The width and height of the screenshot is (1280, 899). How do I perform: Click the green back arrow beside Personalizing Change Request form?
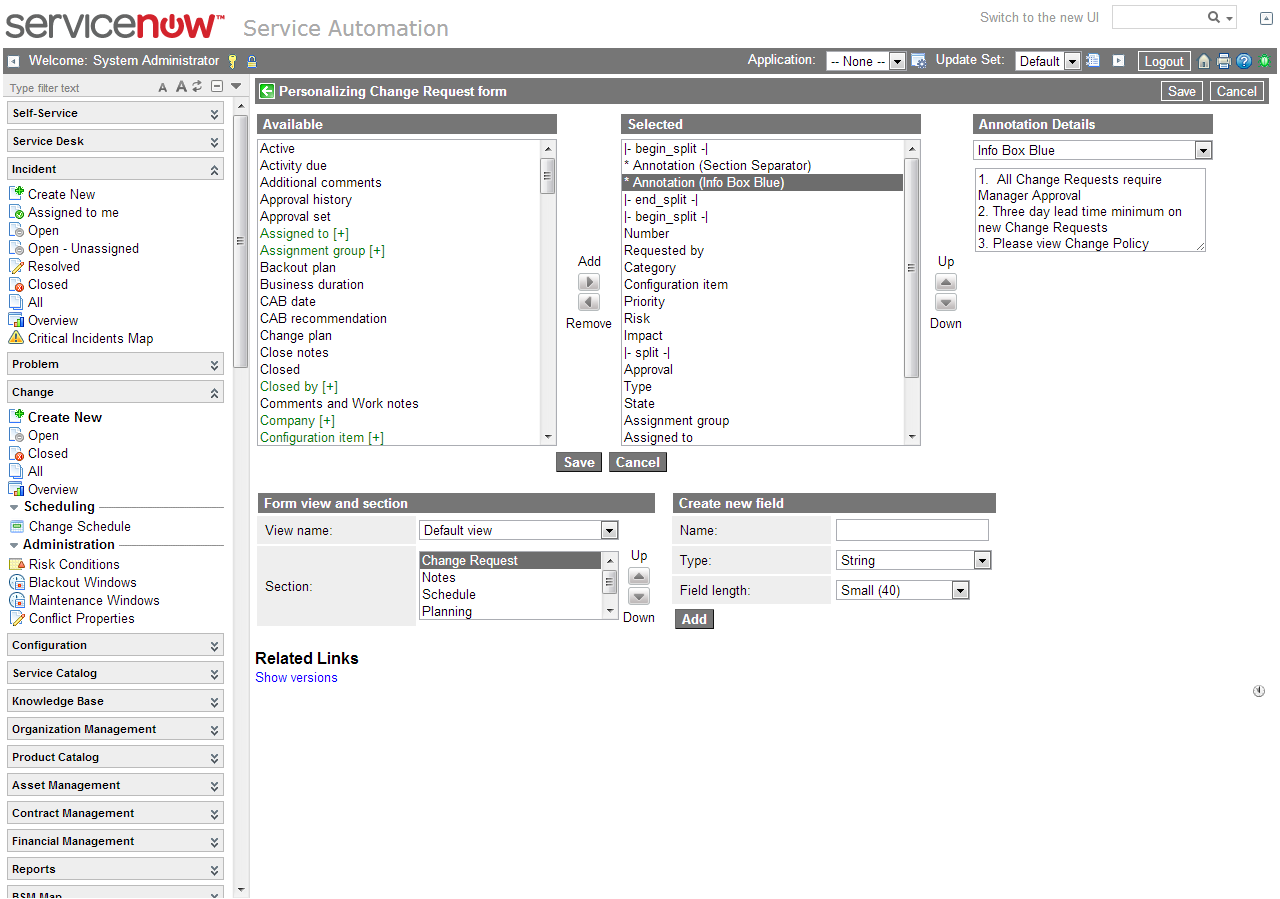266,91
